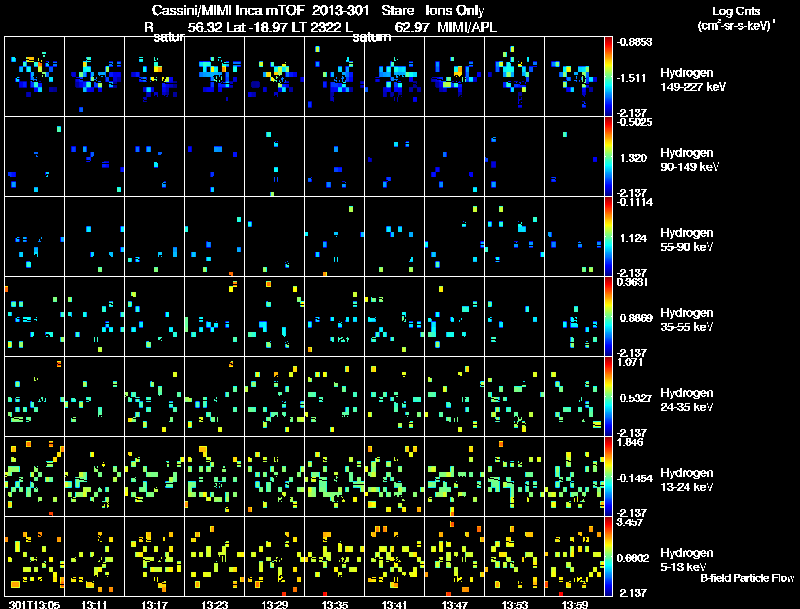This screenshot has height=609, width=800.
Task: Select the 13:29 time label
Action: pyautogui.click(x=275, y=603)
